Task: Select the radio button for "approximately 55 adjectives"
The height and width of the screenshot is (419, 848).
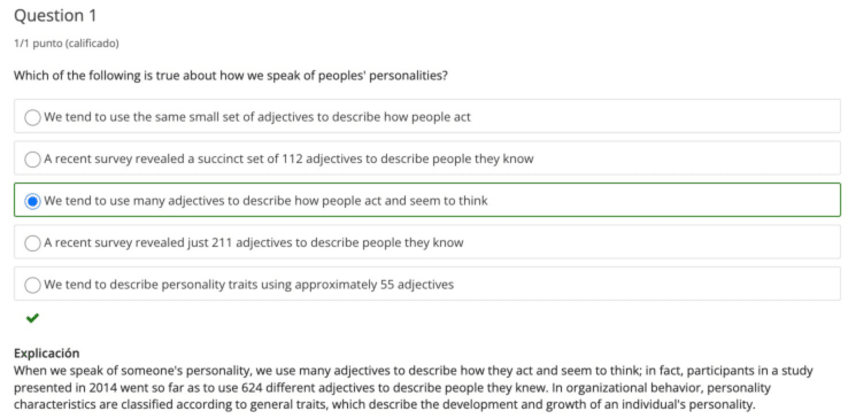Action: click(33, 285)
